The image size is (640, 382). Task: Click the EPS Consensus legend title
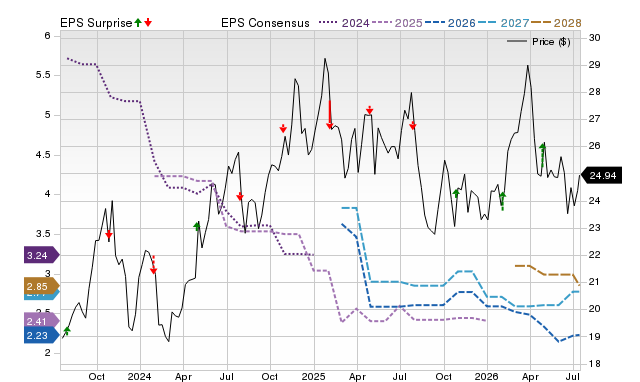point(265,23)
